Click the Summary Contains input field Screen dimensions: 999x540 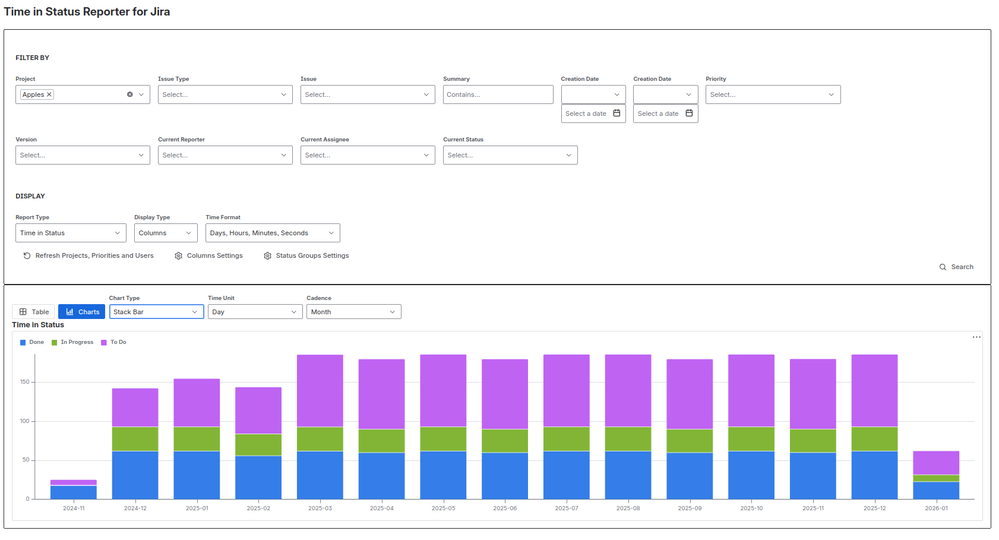[498, 94]
